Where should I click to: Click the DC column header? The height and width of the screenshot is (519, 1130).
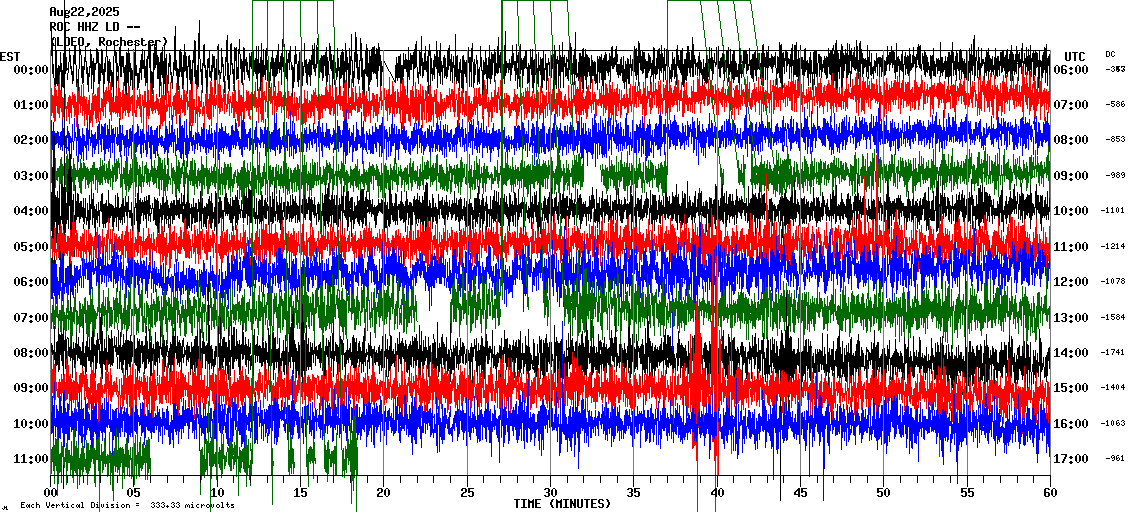1110,54
